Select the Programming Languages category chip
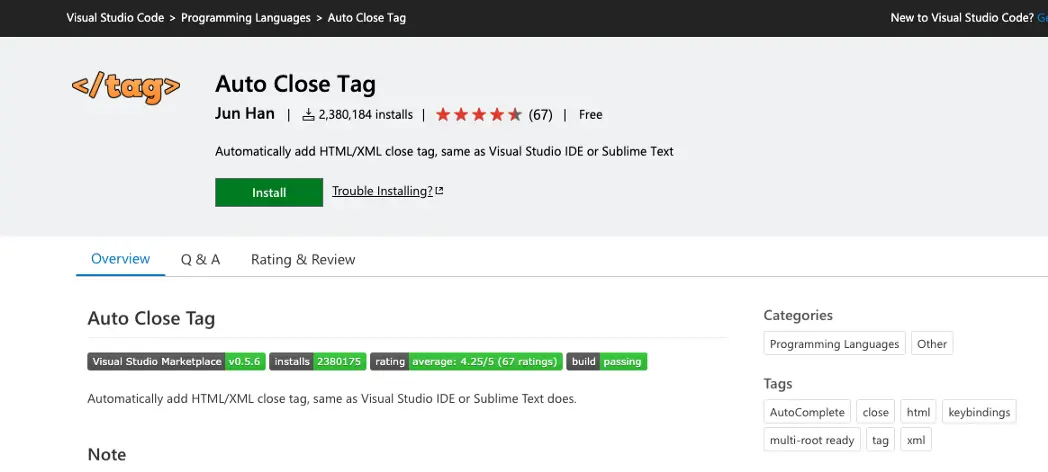 [x=834, y=344]
